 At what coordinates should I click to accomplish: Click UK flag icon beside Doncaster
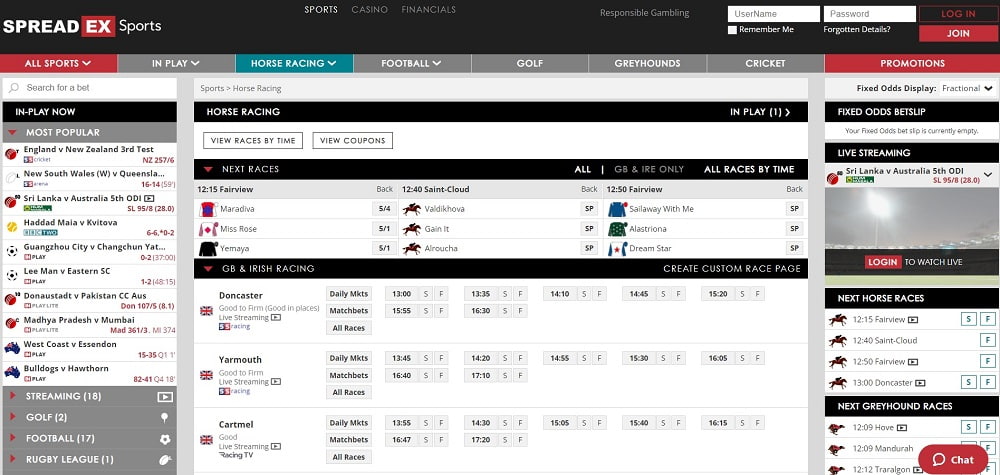point(207,311)
